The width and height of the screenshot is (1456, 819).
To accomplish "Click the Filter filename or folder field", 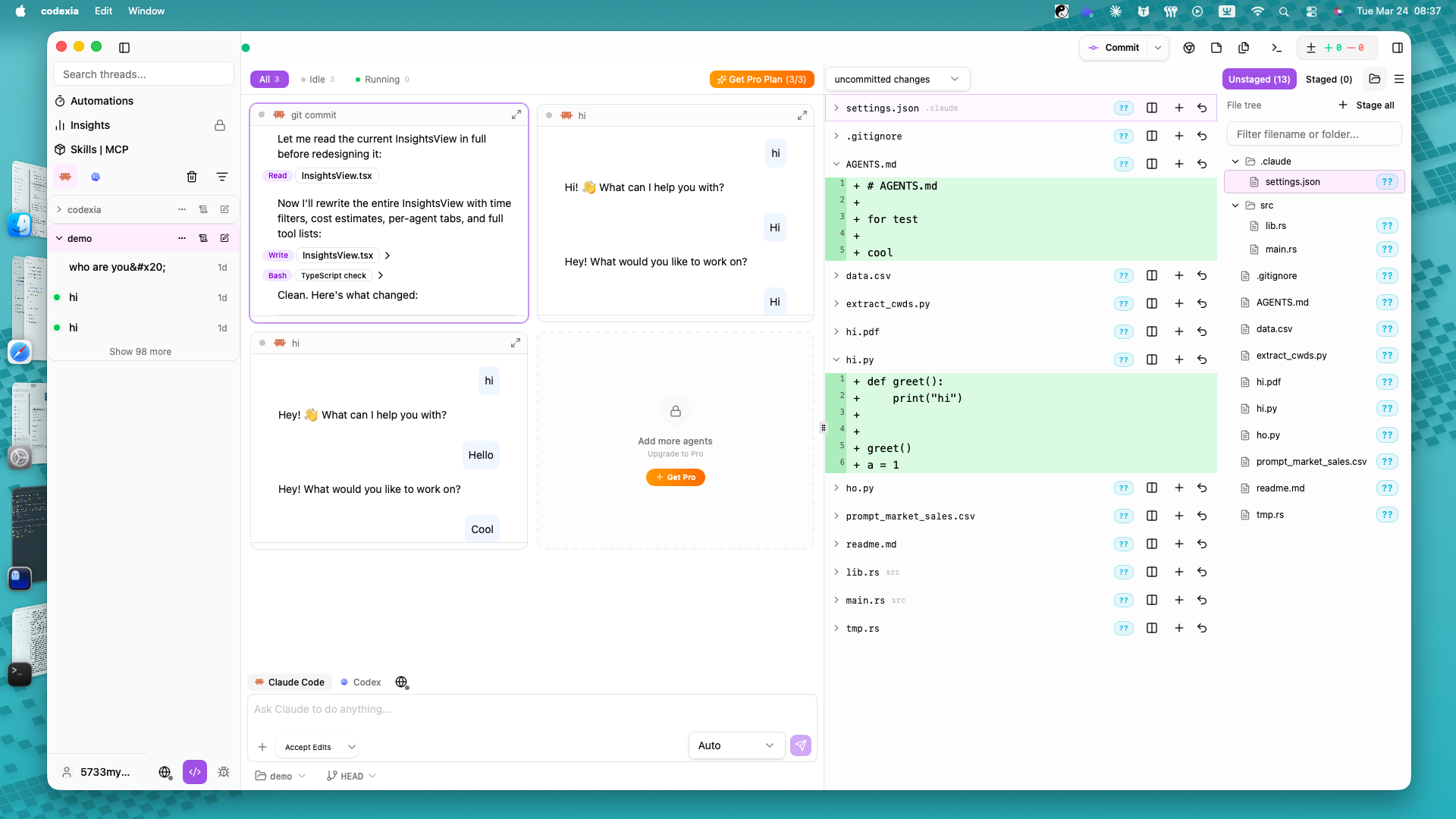I will point(1313,134).
